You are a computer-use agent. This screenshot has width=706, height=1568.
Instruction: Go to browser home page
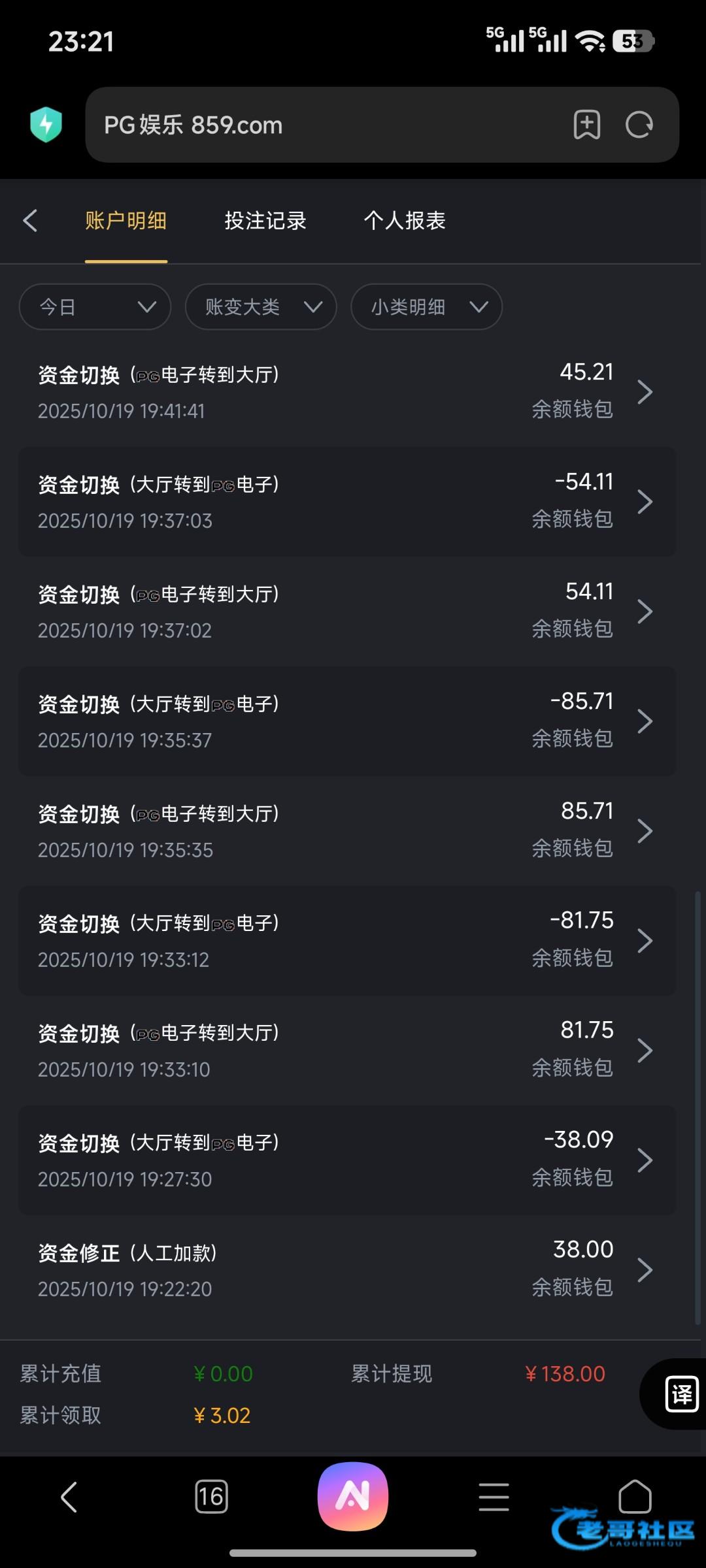point(635,1496)
